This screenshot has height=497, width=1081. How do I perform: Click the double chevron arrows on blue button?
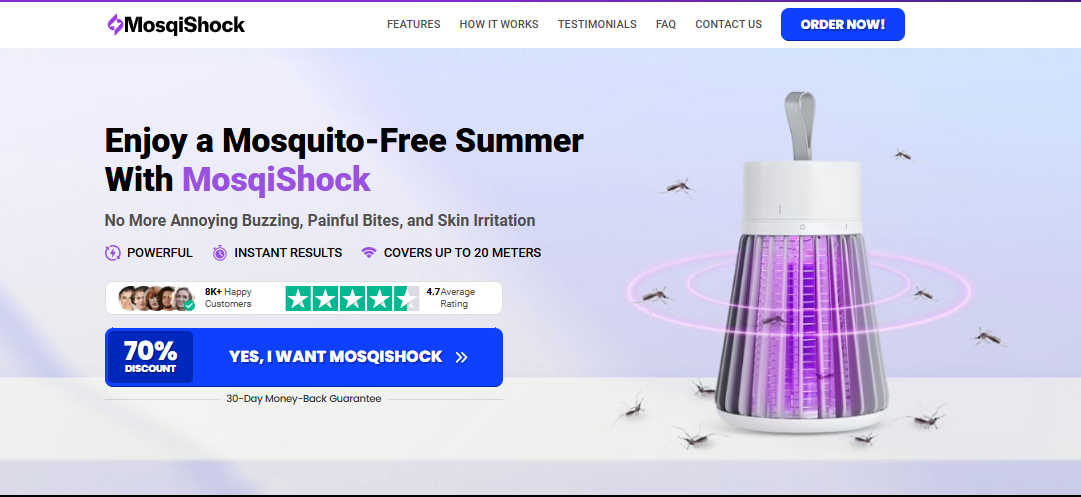pos(461,357)
